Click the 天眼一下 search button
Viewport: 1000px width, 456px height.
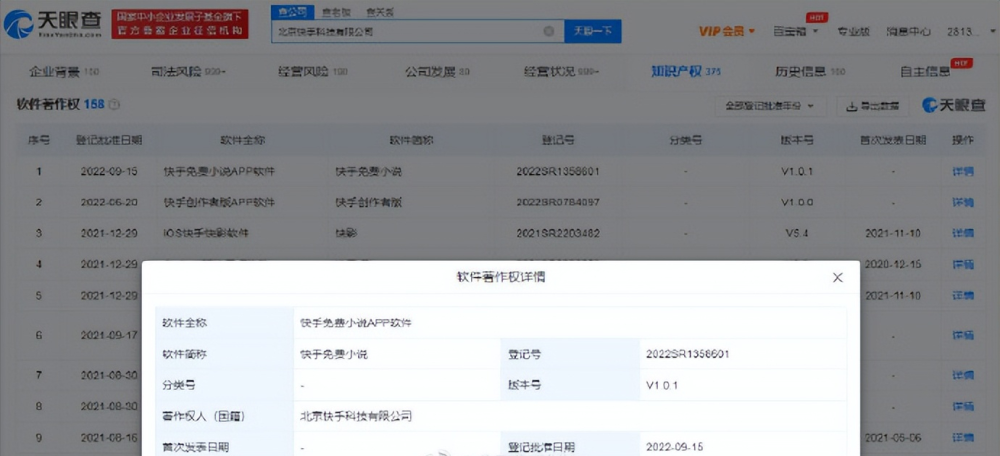pyautogui.click(x=592, y=31)
